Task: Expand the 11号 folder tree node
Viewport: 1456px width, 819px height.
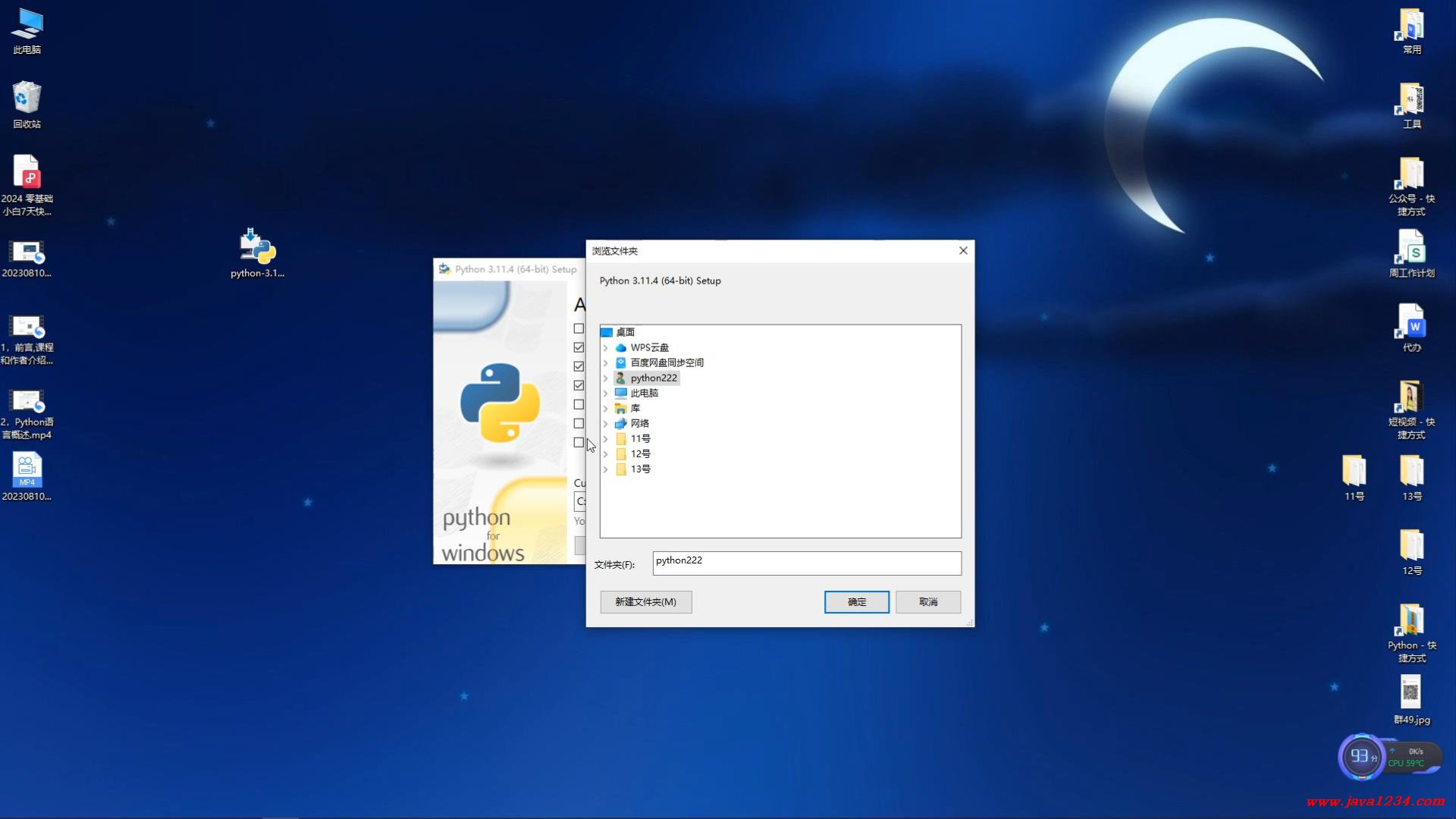Action: [x=606, y=438]
